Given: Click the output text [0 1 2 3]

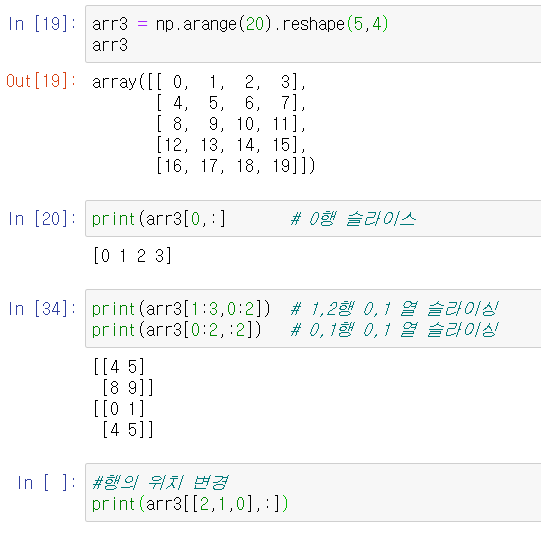Looking at the screenshot, I should click(x=132, y=256).
